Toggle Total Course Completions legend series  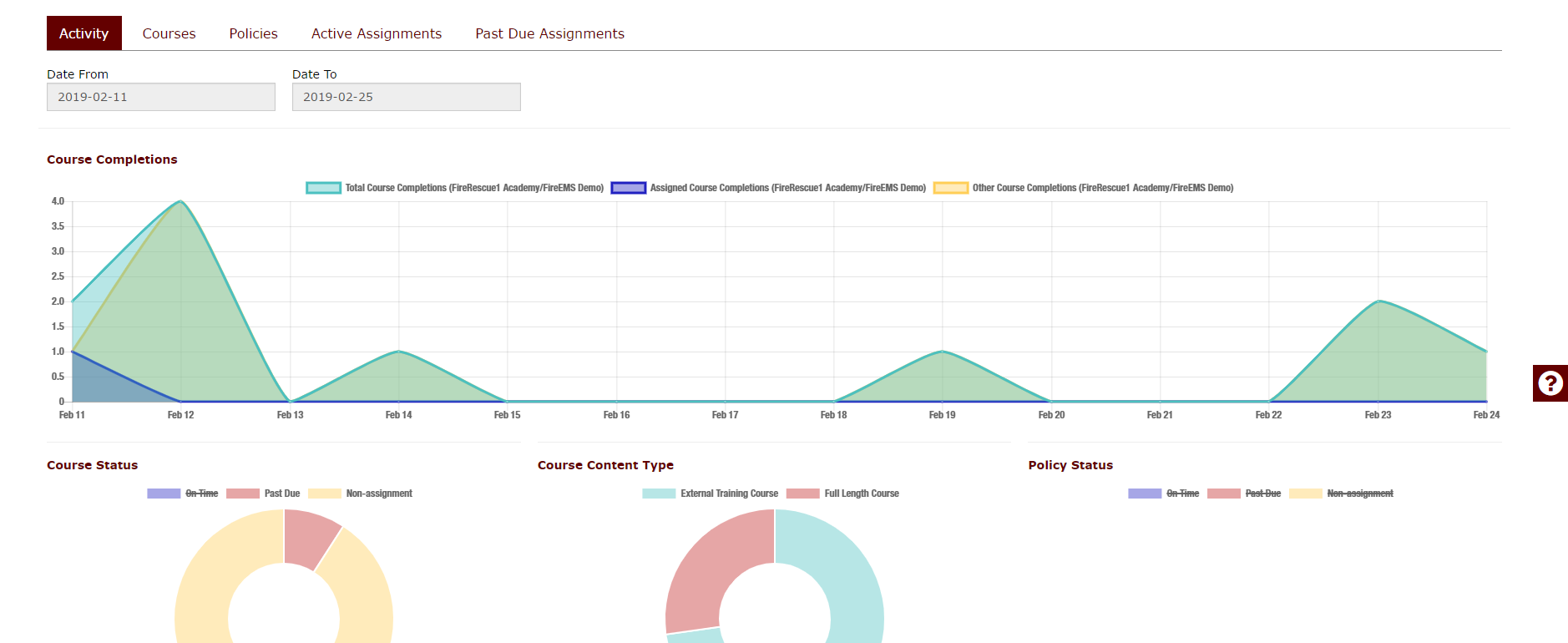(x=455, y=188)
